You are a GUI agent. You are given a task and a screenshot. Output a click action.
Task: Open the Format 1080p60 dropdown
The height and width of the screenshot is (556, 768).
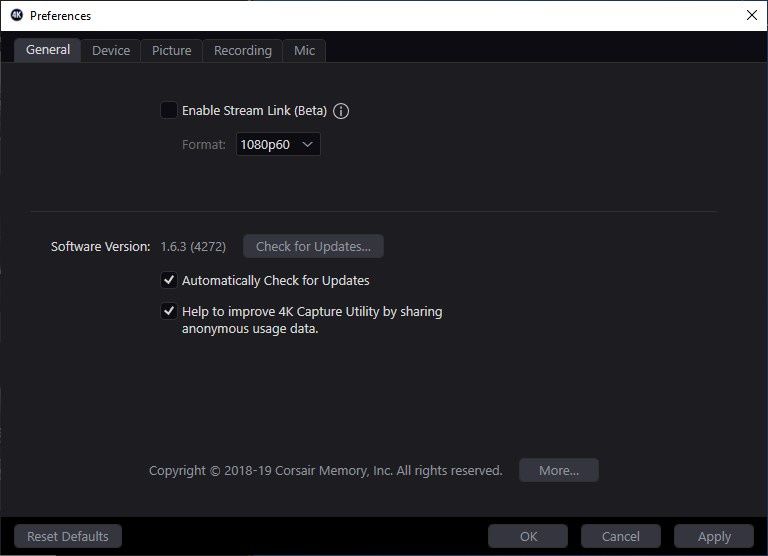pyautogui.click(x=278, y=145)
